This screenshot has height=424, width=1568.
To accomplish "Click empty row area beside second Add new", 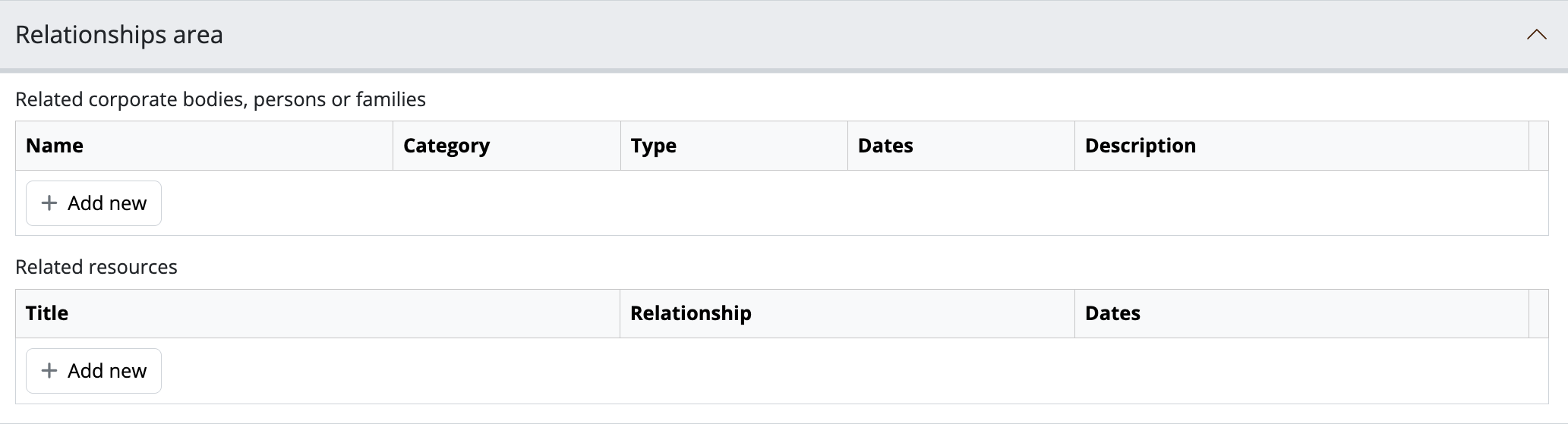I will coord(835,371).
